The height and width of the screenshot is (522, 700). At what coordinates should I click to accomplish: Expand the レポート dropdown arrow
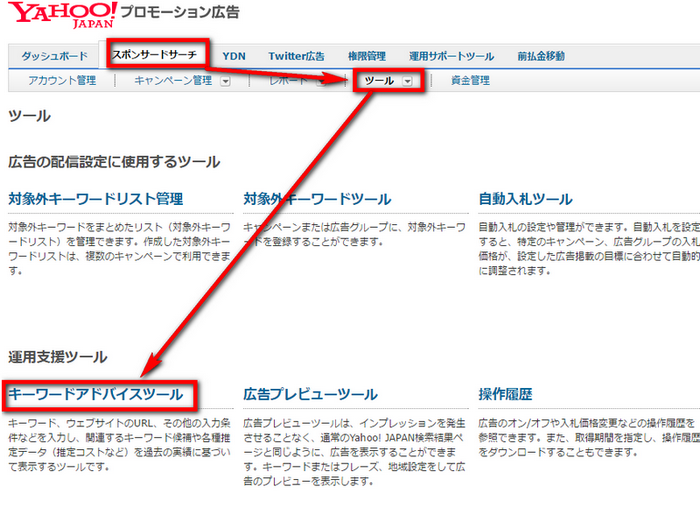[x=322, y=82]
